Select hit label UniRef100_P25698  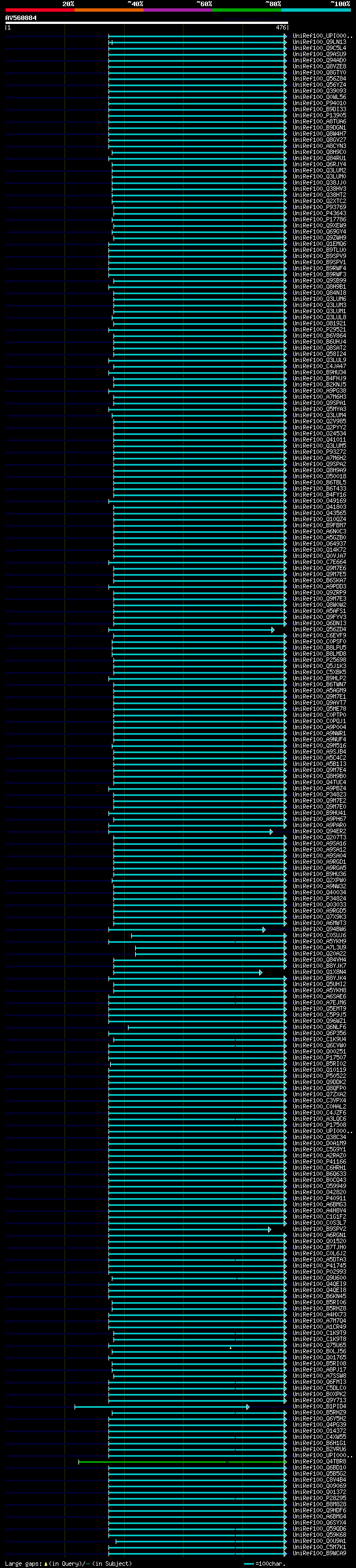click(319, 660)
